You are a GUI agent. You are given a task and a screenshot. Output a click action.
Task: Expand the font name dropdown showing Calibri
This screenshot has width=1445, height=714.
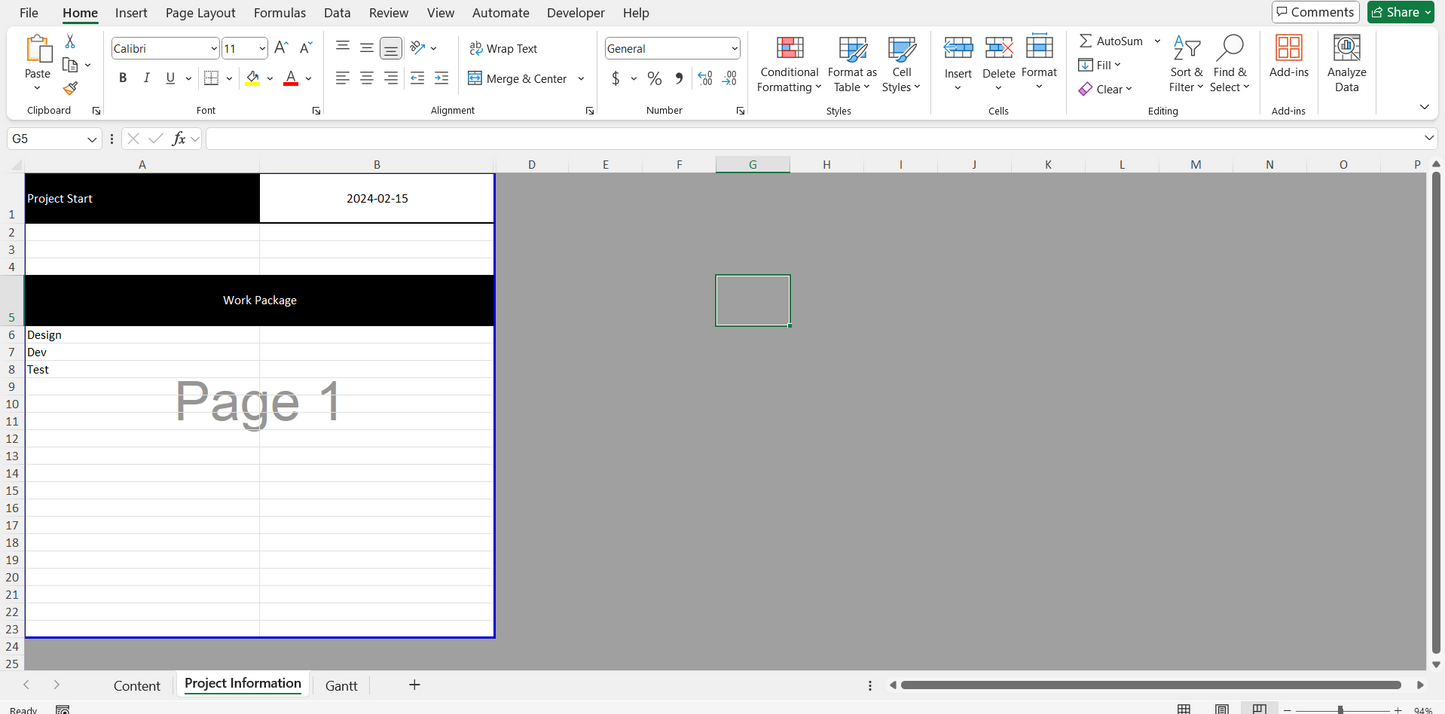pos(214,49)
